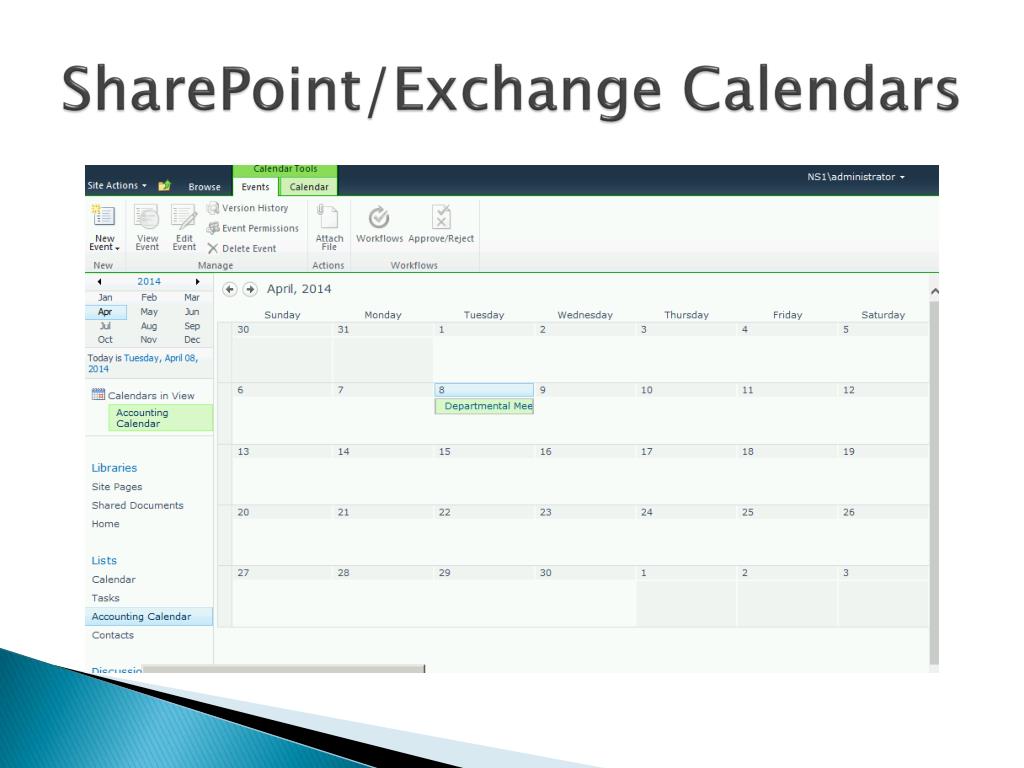The image size is (1024, 768).
Task: Expand the New Event dropdown arrow
Action: click(118, 249)
